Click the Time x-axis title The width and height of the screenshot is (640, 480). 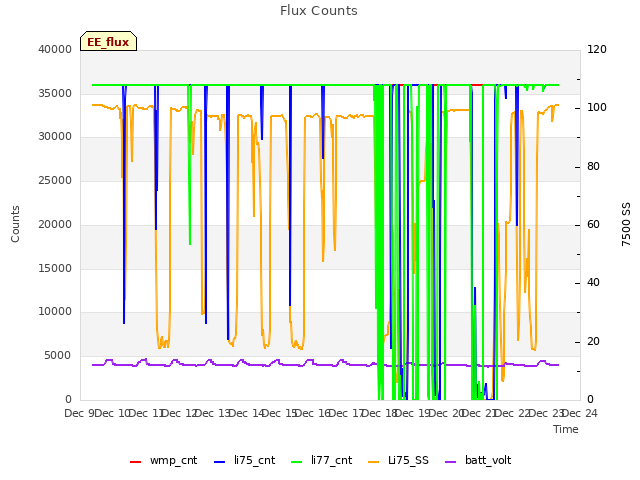566,429
